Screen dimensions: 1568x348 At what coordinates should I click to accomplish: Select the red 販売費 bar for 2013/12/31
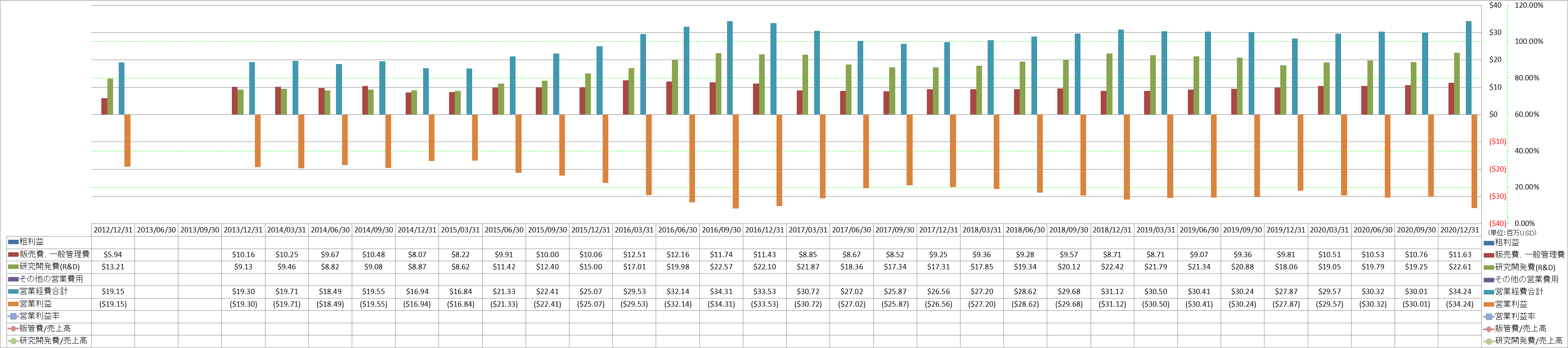click(234, 101)
